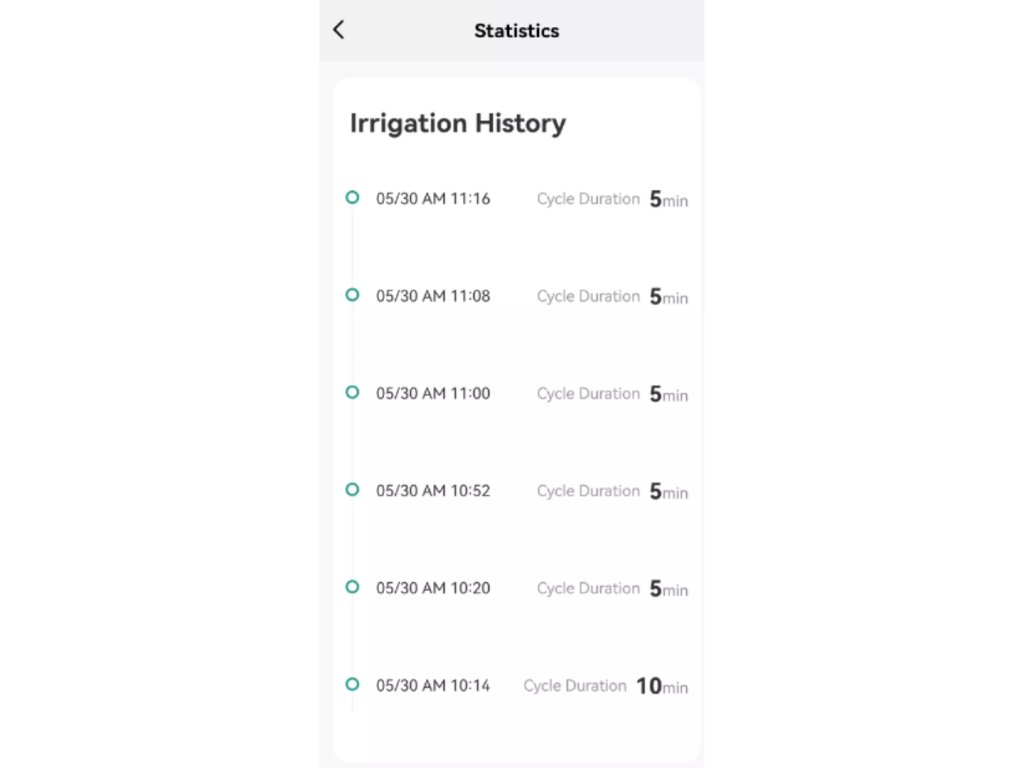Click Cycle Duration label in 11:16 row
Image resolution: width=1024 pixels, height=768 pixels.
588,199
